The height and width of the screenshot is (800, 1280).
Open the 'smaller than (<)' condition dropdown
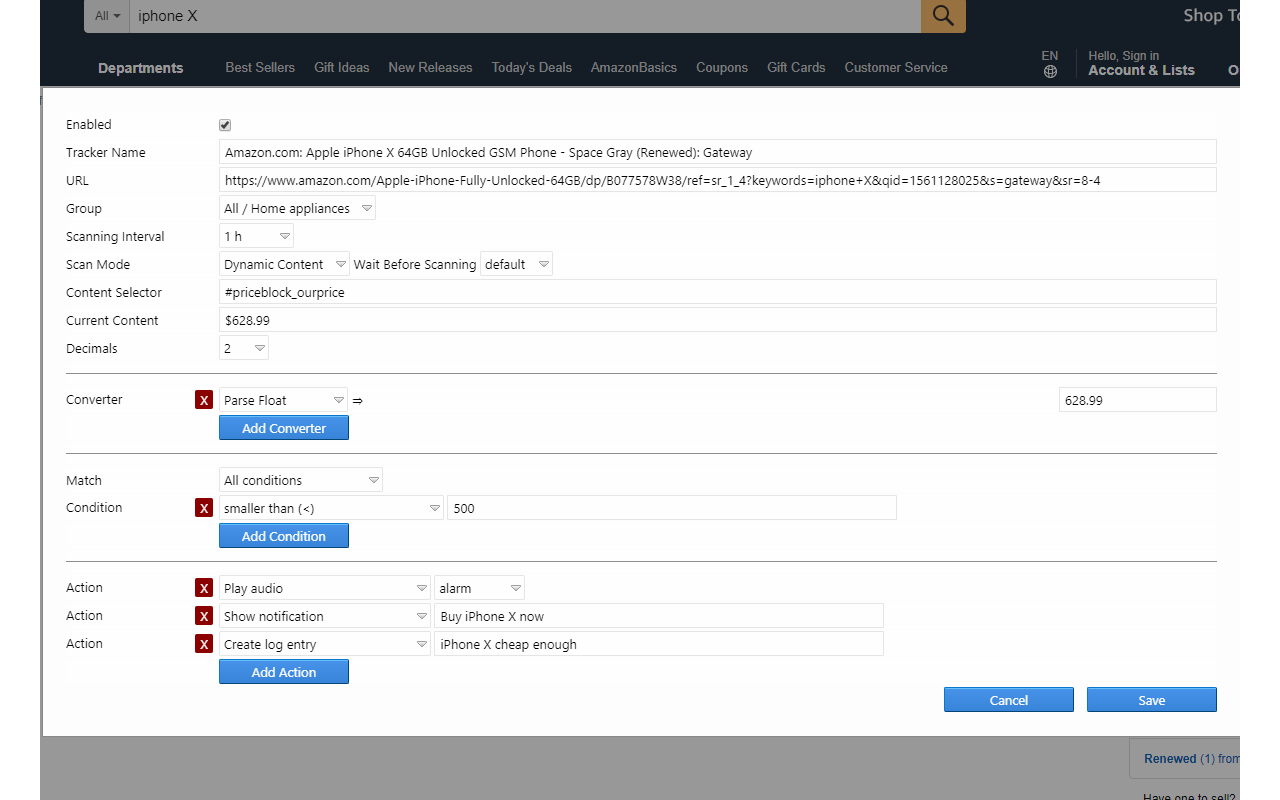point(331,508)
